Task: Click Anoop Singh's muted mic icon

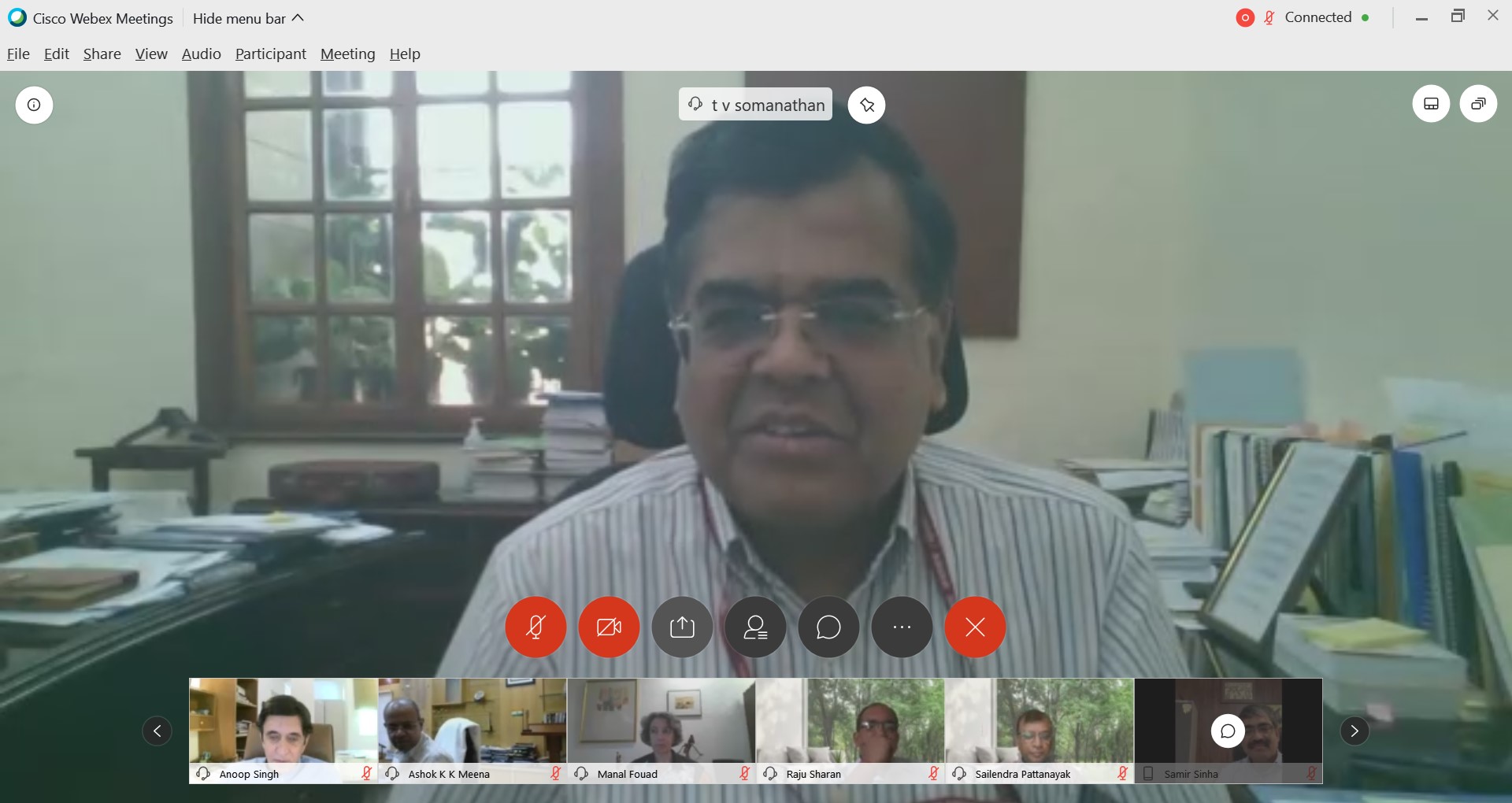Action: point(366,774)
